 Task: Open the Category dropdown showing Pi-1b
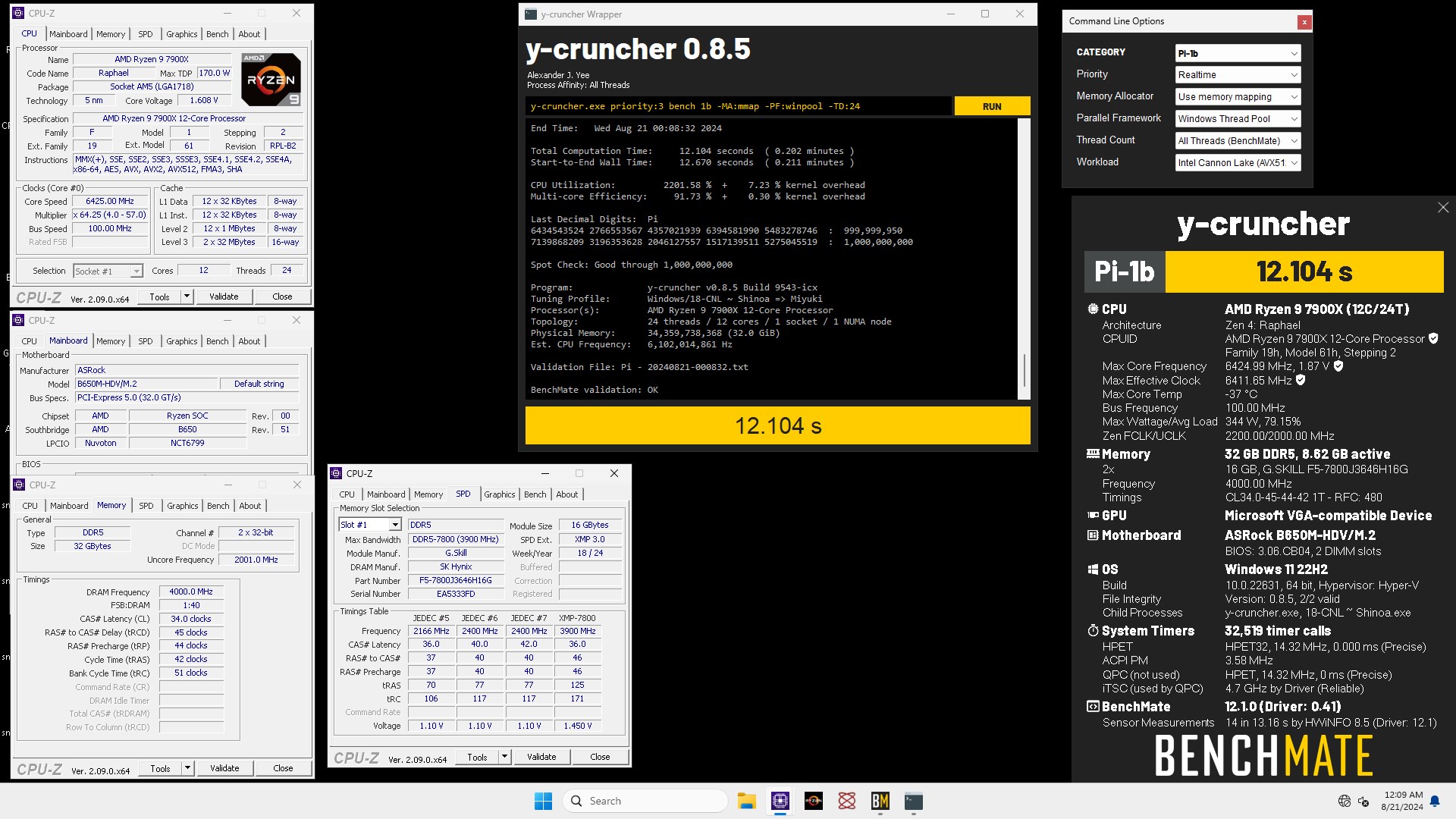[1238, 53]
